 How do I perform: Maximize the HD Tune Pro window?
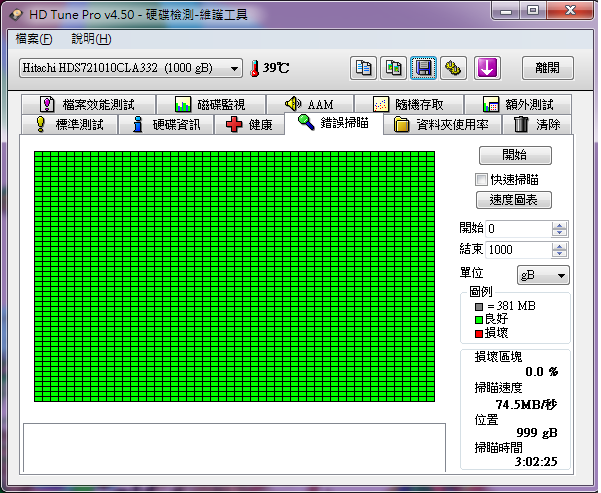point(533,10)
